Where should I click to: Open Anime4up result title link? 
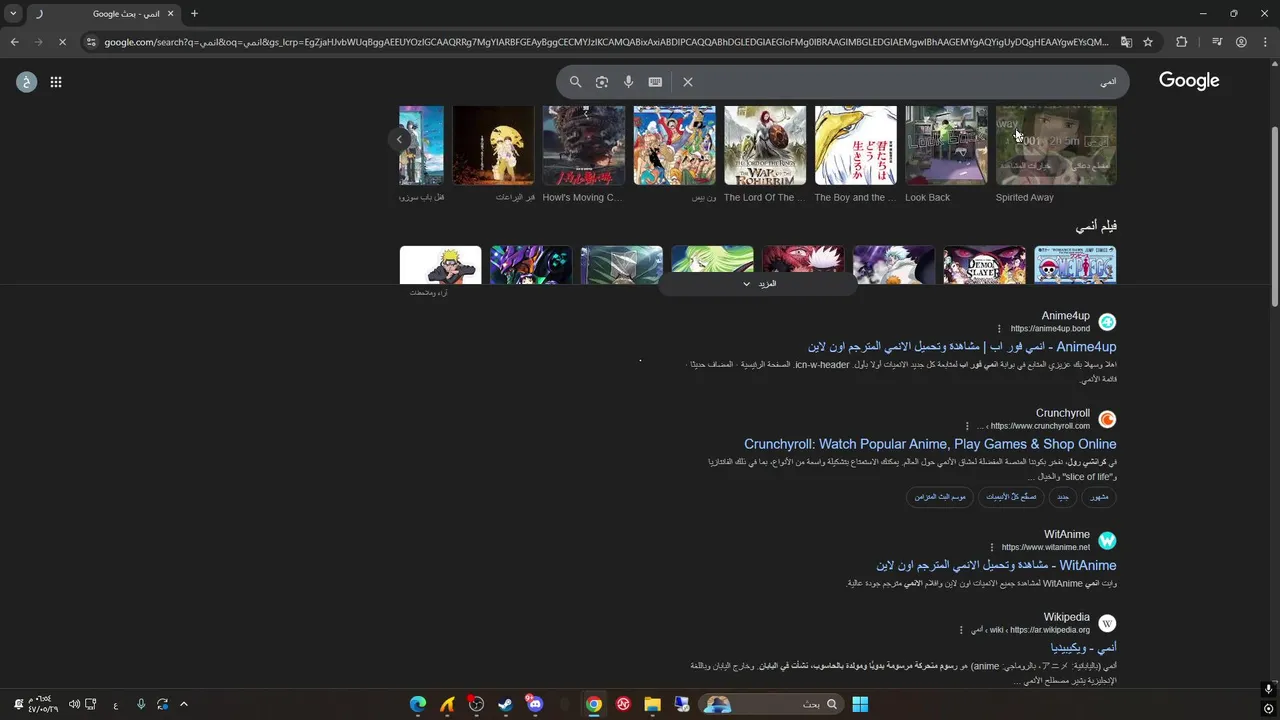962,347
